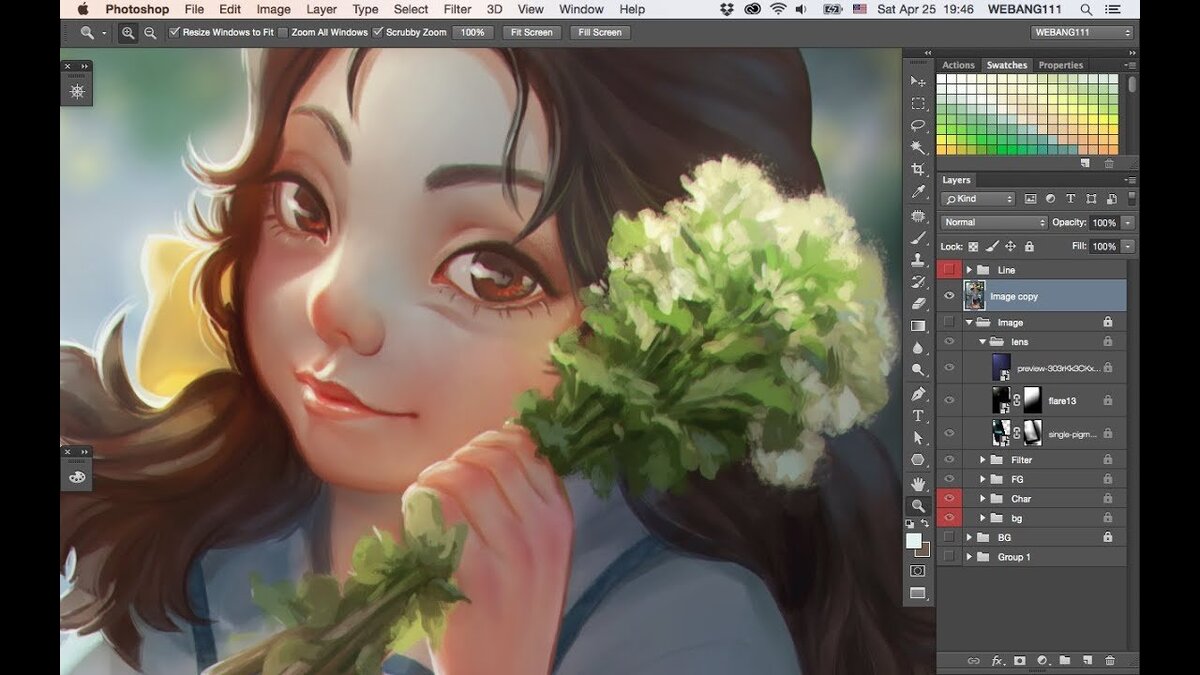Hide the flare13 layer

(x=949, y=400)
